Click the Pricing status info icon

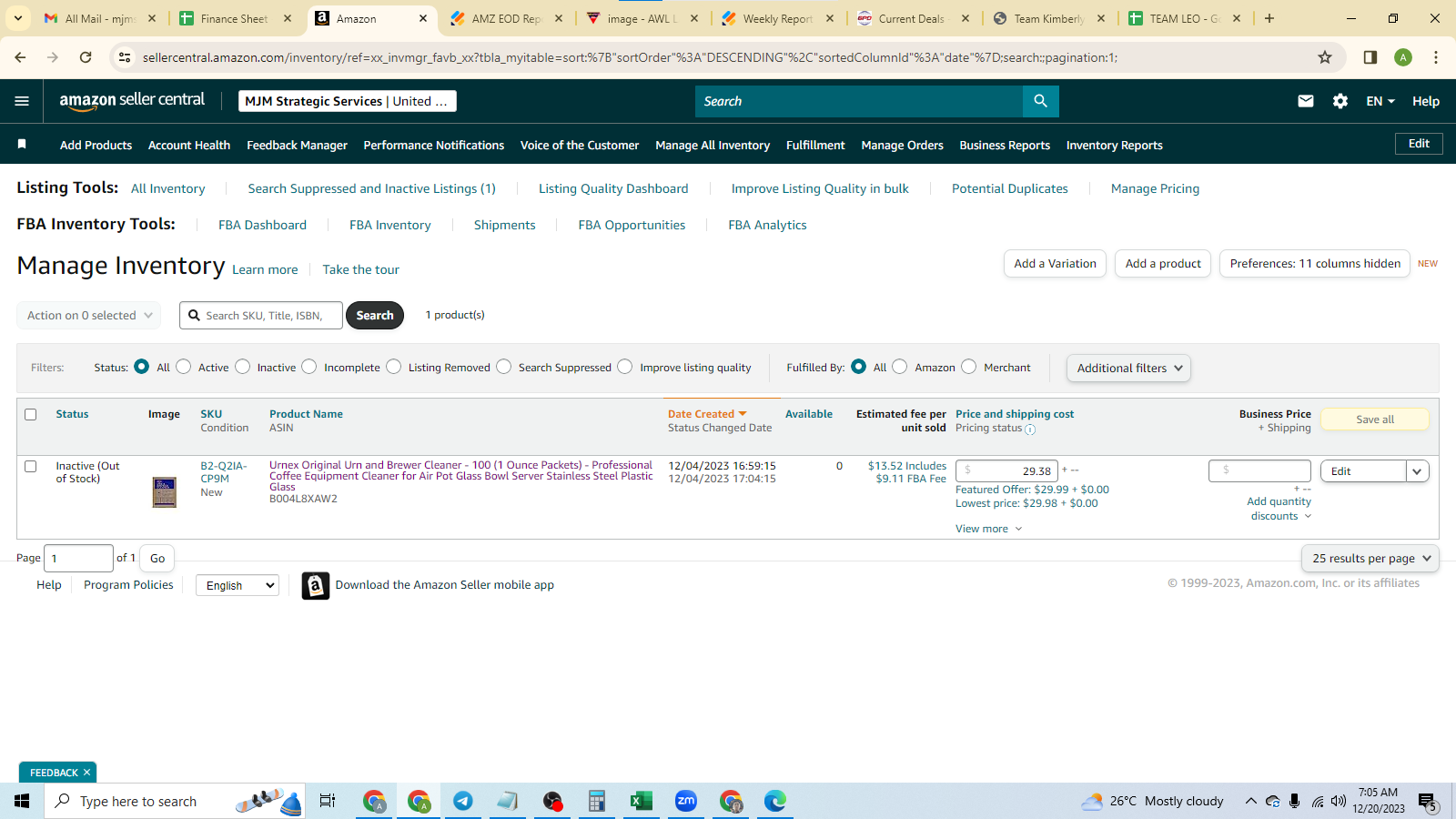(1030, 430)
